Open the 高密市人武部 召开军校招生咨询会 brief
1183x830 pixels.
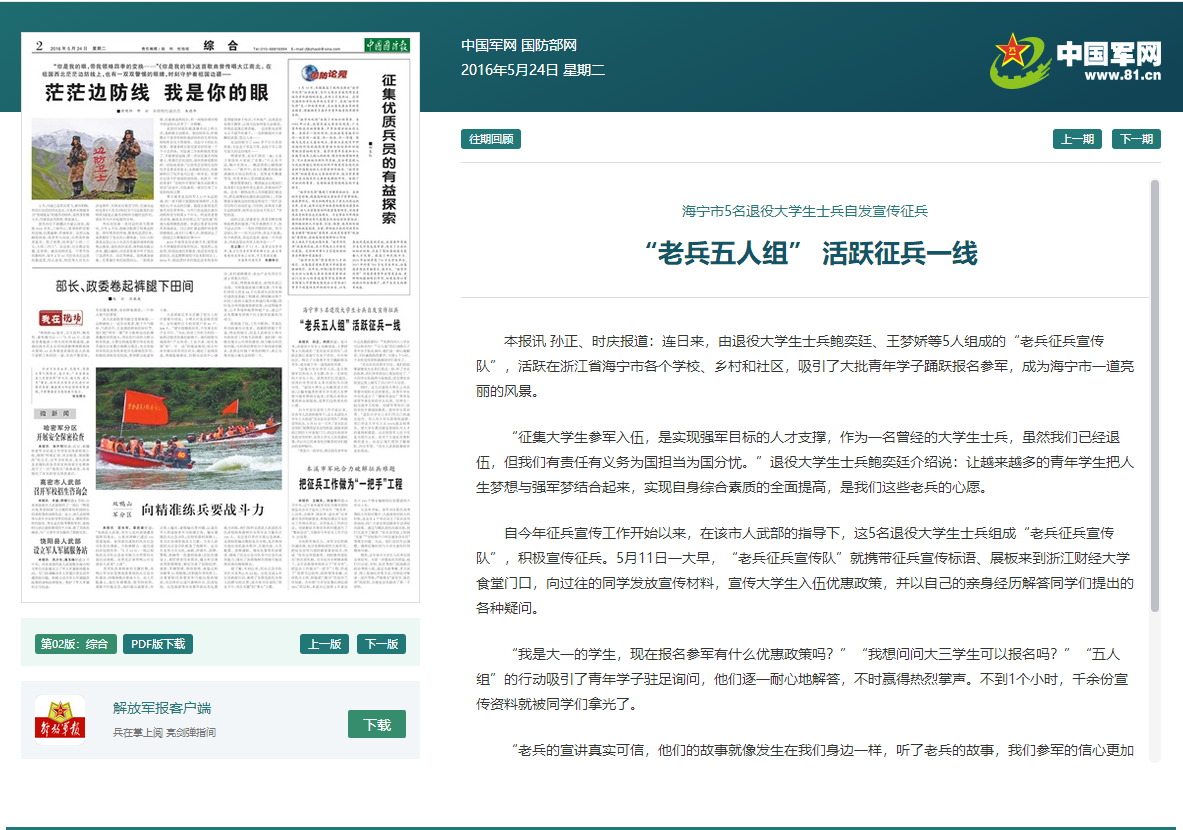pyautogui.click(x=60, y=486)
